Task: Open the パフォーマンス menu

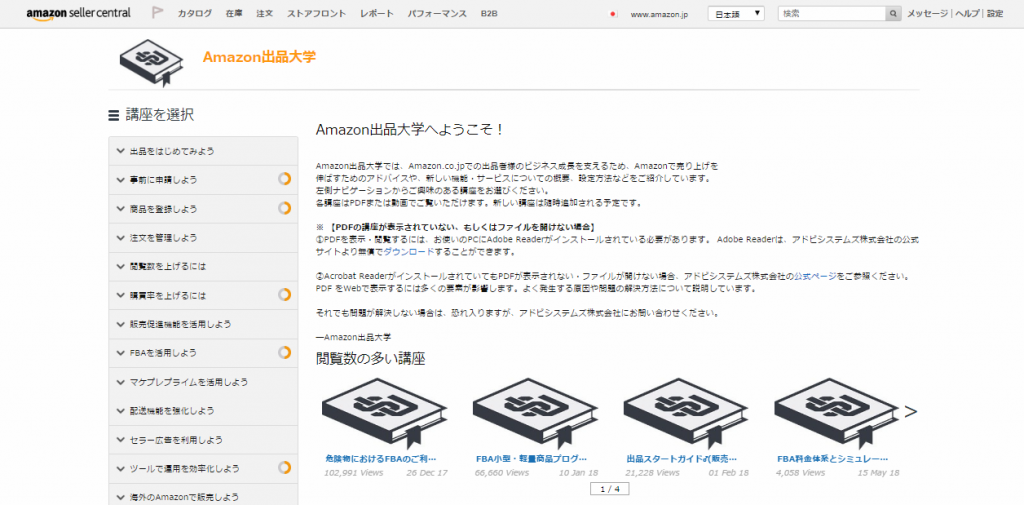Action: click(x=435, y=14)
